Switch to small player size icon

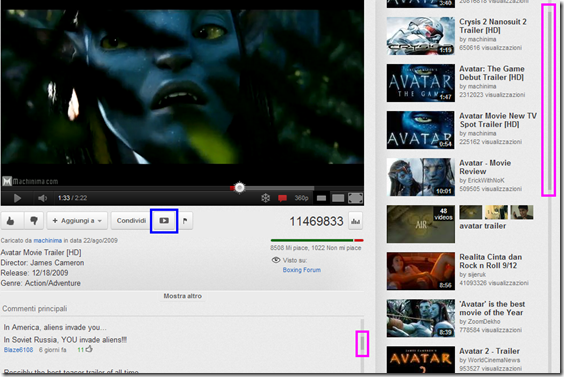tap(322, 198)
